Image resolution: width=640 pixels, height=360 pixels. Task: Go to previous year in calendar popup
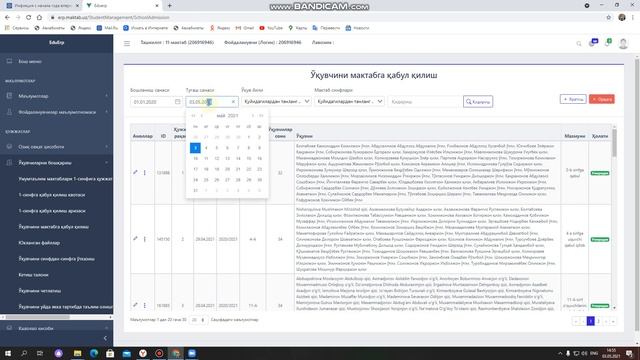[x=193, y=116]
